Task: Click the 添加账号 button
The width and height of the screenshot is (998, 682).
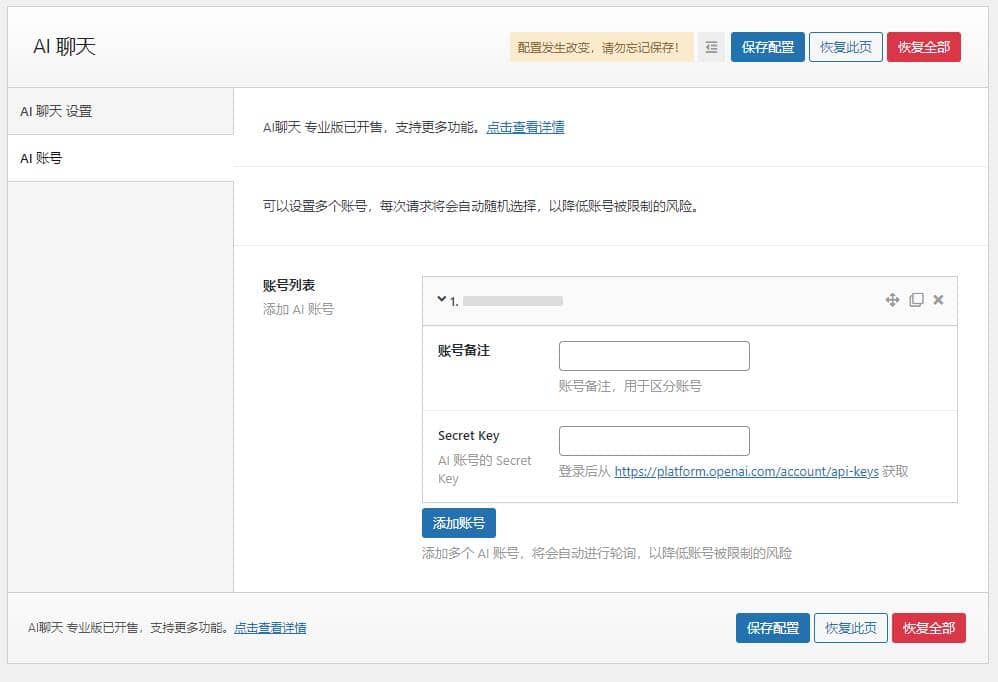Action: pyautogui.click(x=459, y=523)
